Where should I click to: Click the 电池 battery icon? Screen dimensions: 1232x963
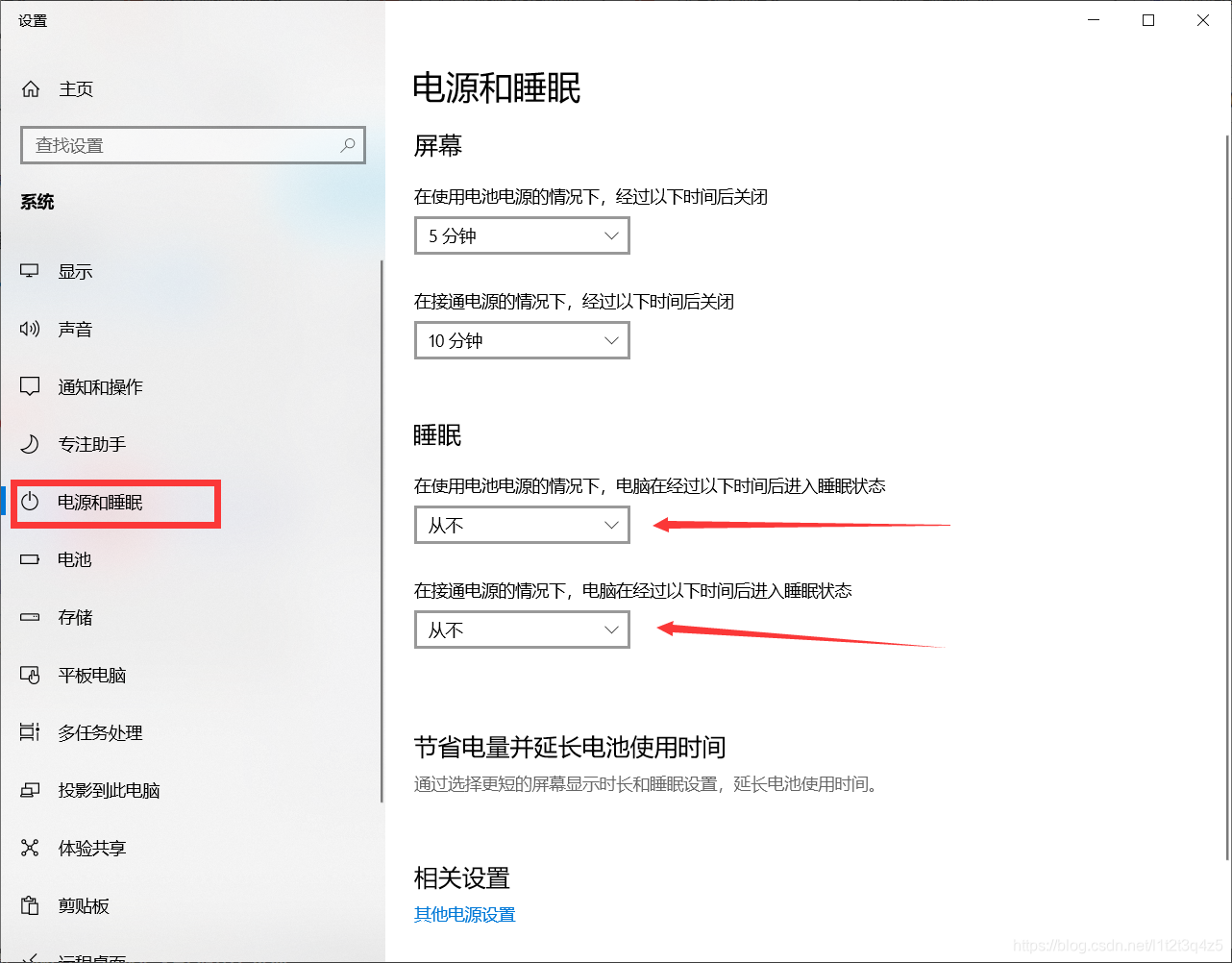[x=30, y=559]
